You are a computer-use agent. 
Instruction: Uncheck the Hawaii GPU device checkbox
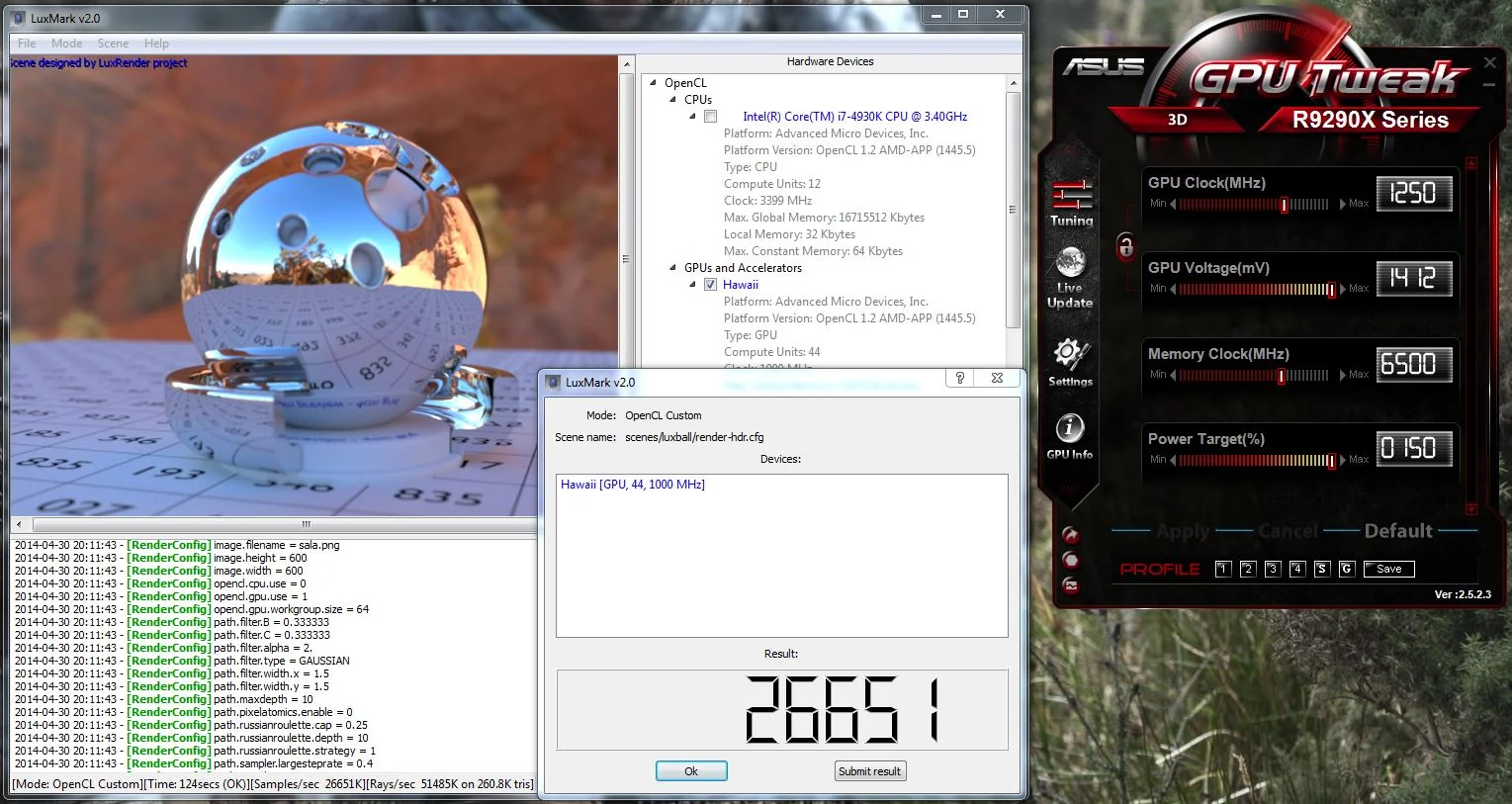tap(710, 285)
